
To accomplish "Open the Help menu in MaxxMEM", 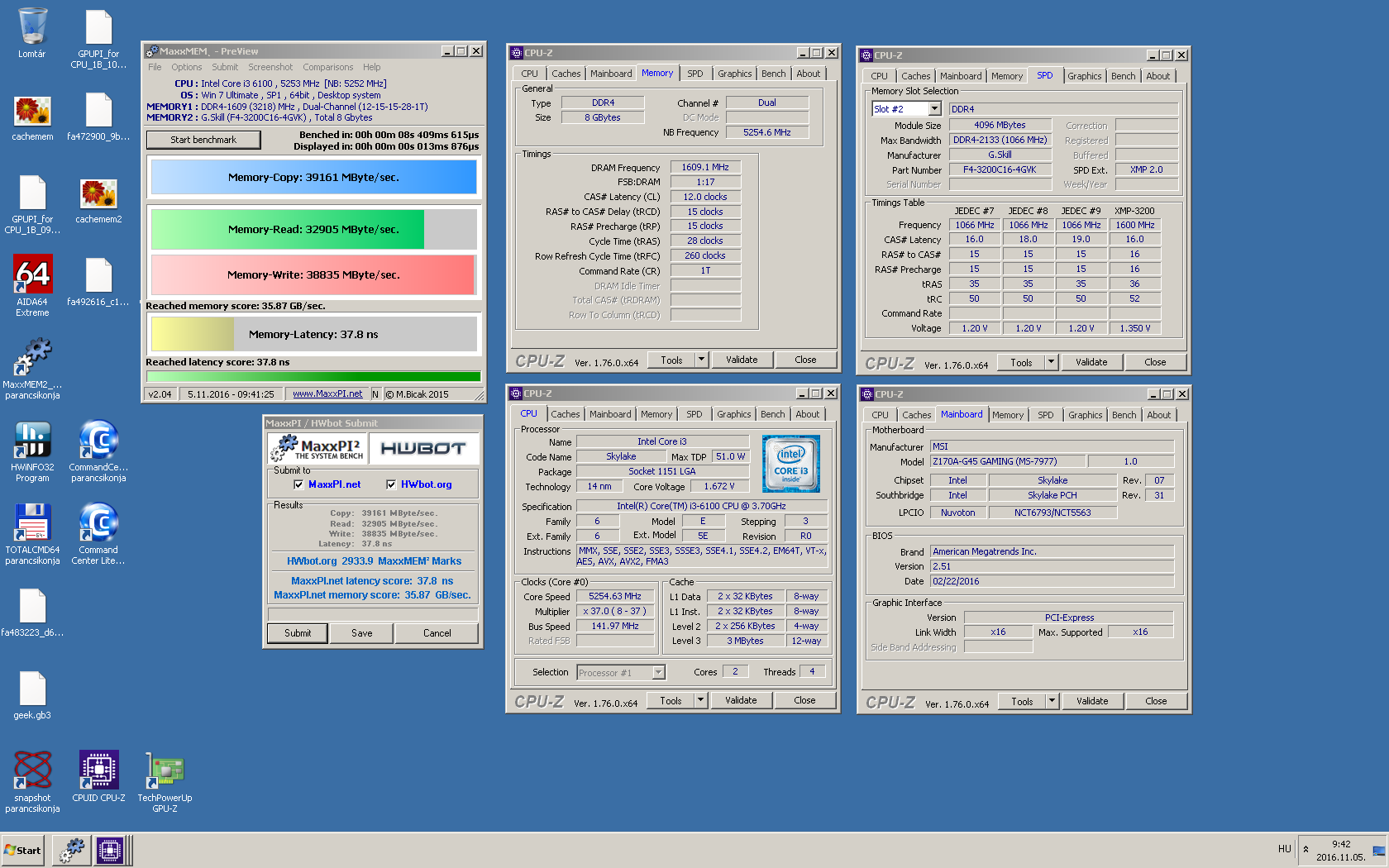I will tap(372, 67).
